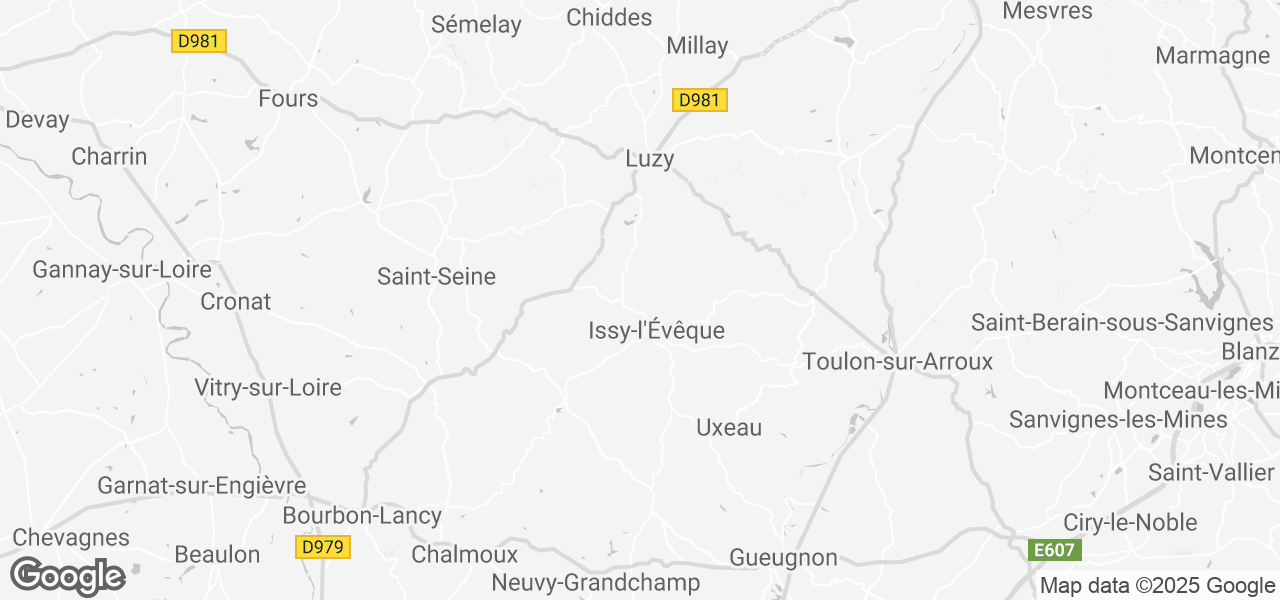
Task: Click the Gueugnon town label
Action: click(784, 558)
